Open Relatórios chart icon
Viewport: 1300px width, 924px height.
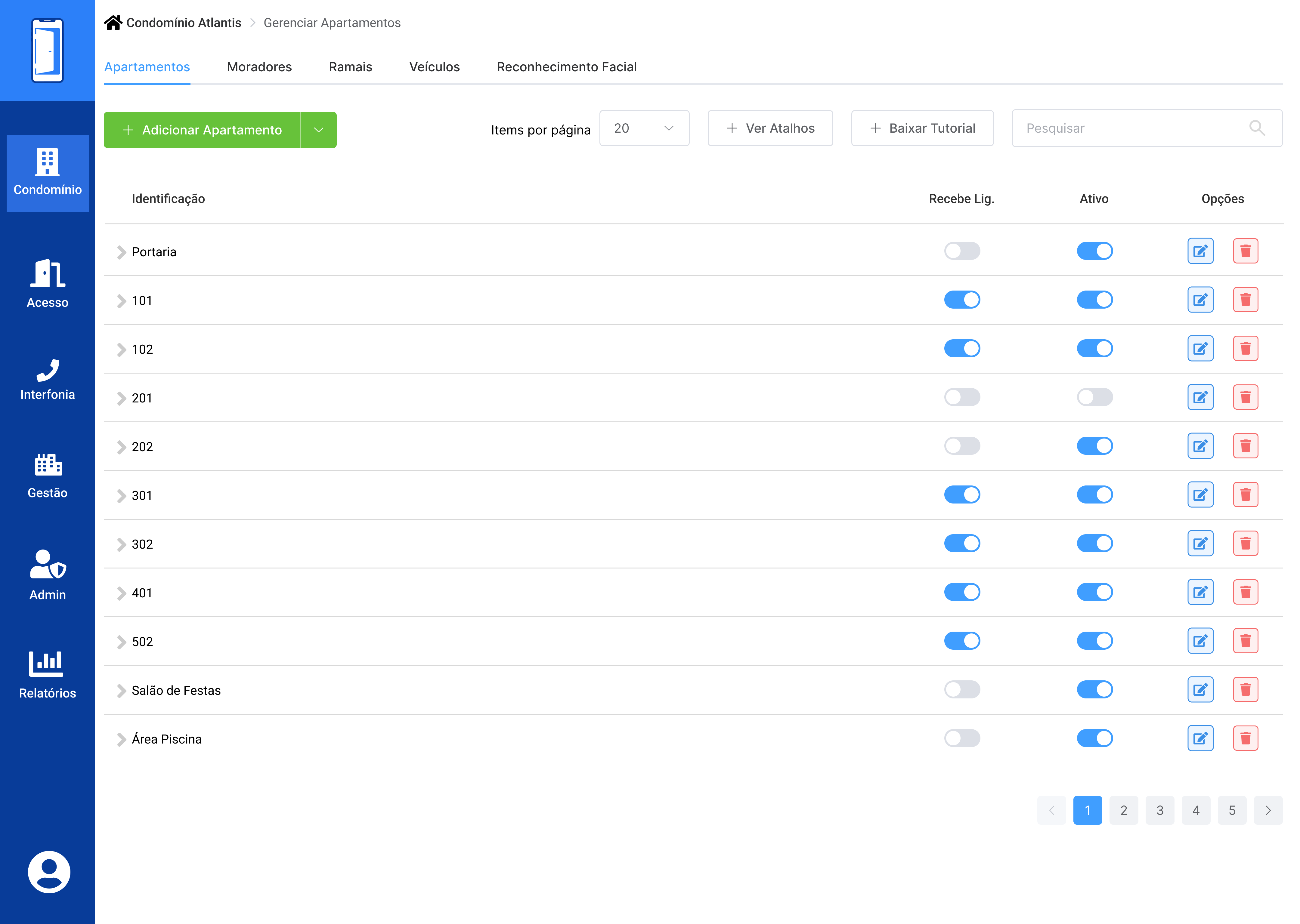[47, 674]
